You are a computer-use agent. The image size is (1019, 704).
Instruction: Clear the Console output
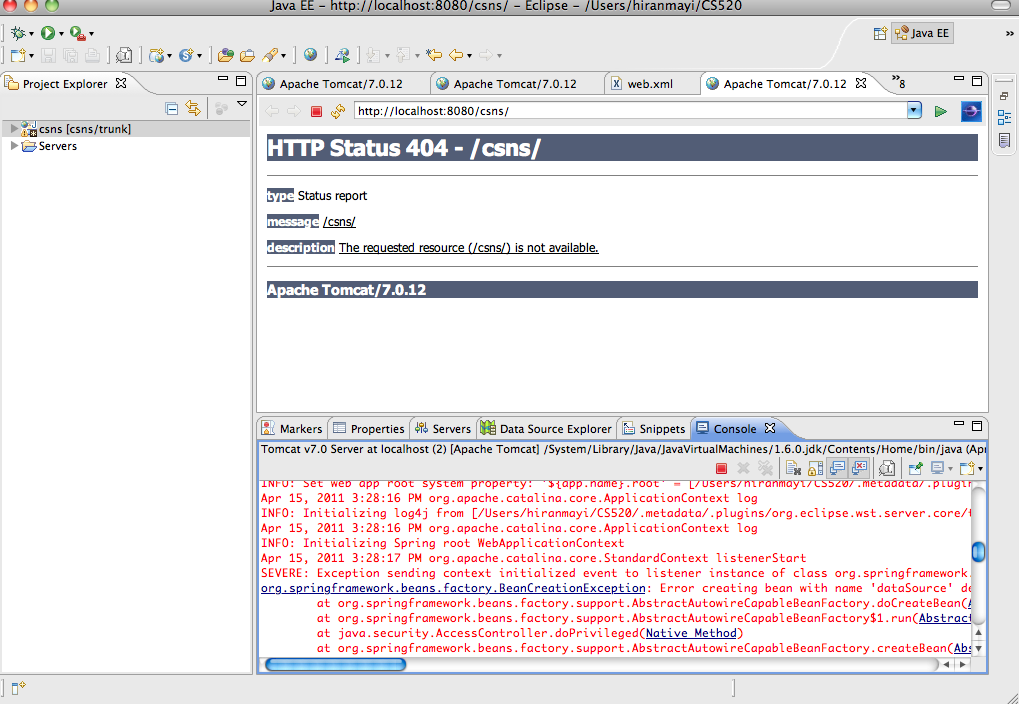click(x=792, y=468)
